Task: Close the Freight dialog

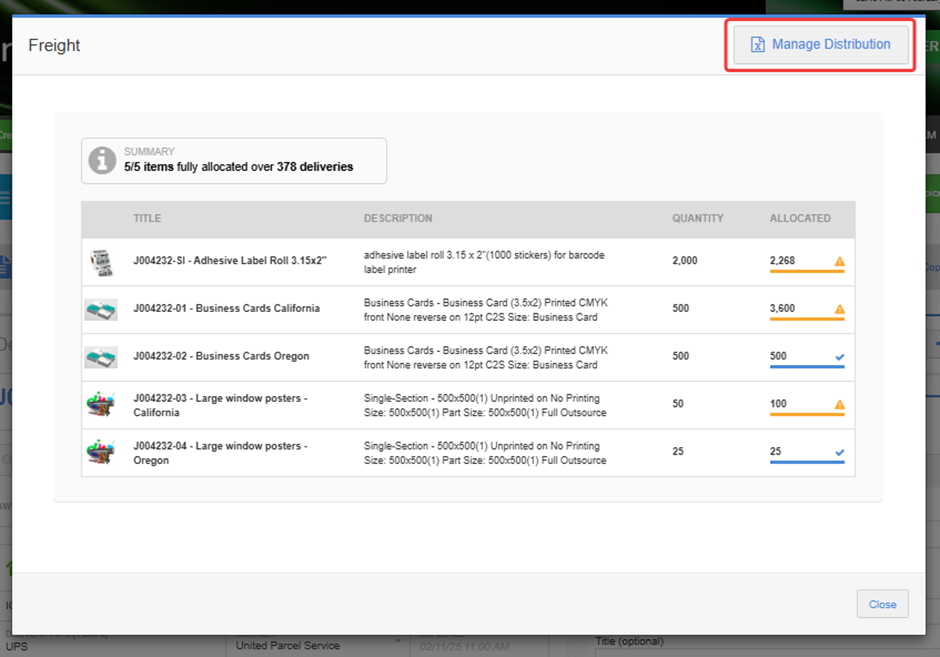Action: click(882, 604)
